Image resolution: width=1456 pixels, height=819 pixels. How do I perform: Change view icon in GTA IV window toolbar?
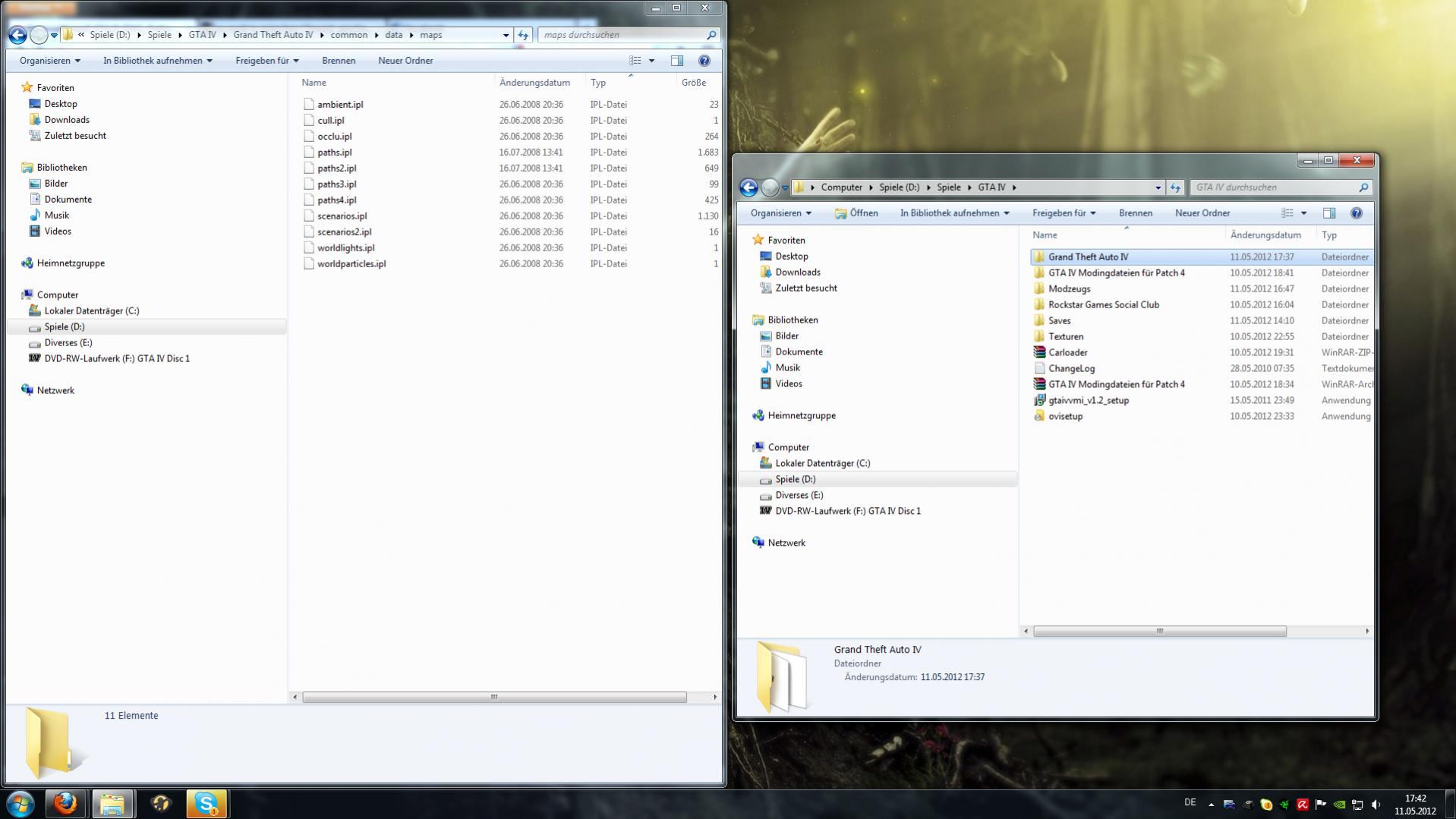tap(1287, 213)
